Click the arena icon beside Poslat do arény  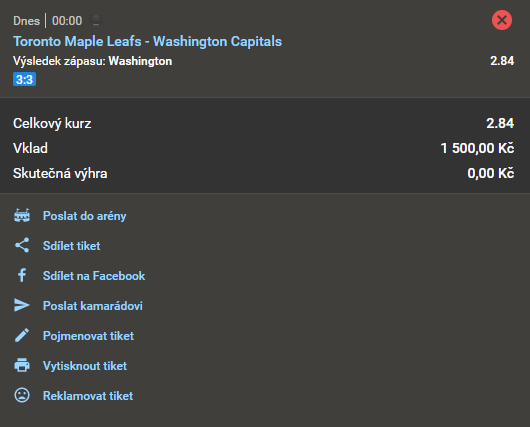point(22,215)
